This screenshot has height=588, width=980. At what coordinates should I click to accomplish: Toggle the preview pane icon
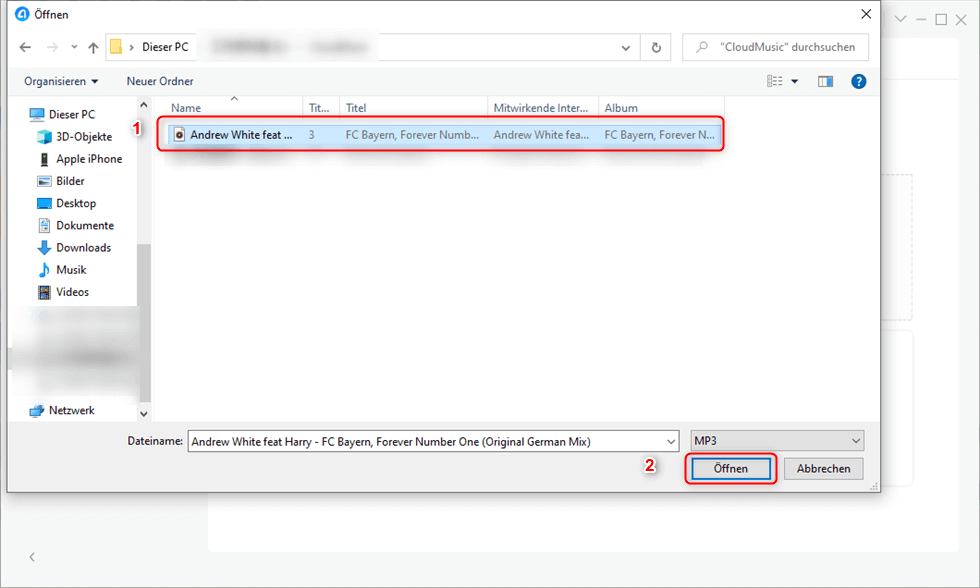point(826,81)
